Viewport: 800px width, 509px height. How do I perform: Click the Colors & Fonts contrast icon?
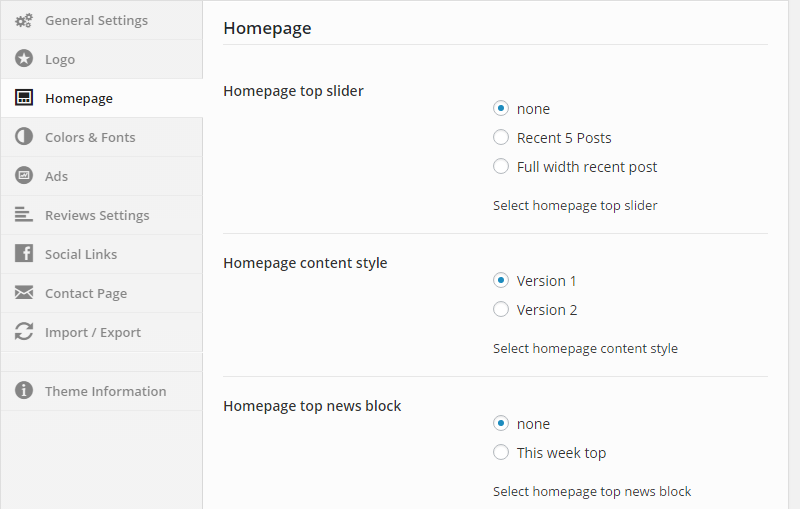click(24, 137)
